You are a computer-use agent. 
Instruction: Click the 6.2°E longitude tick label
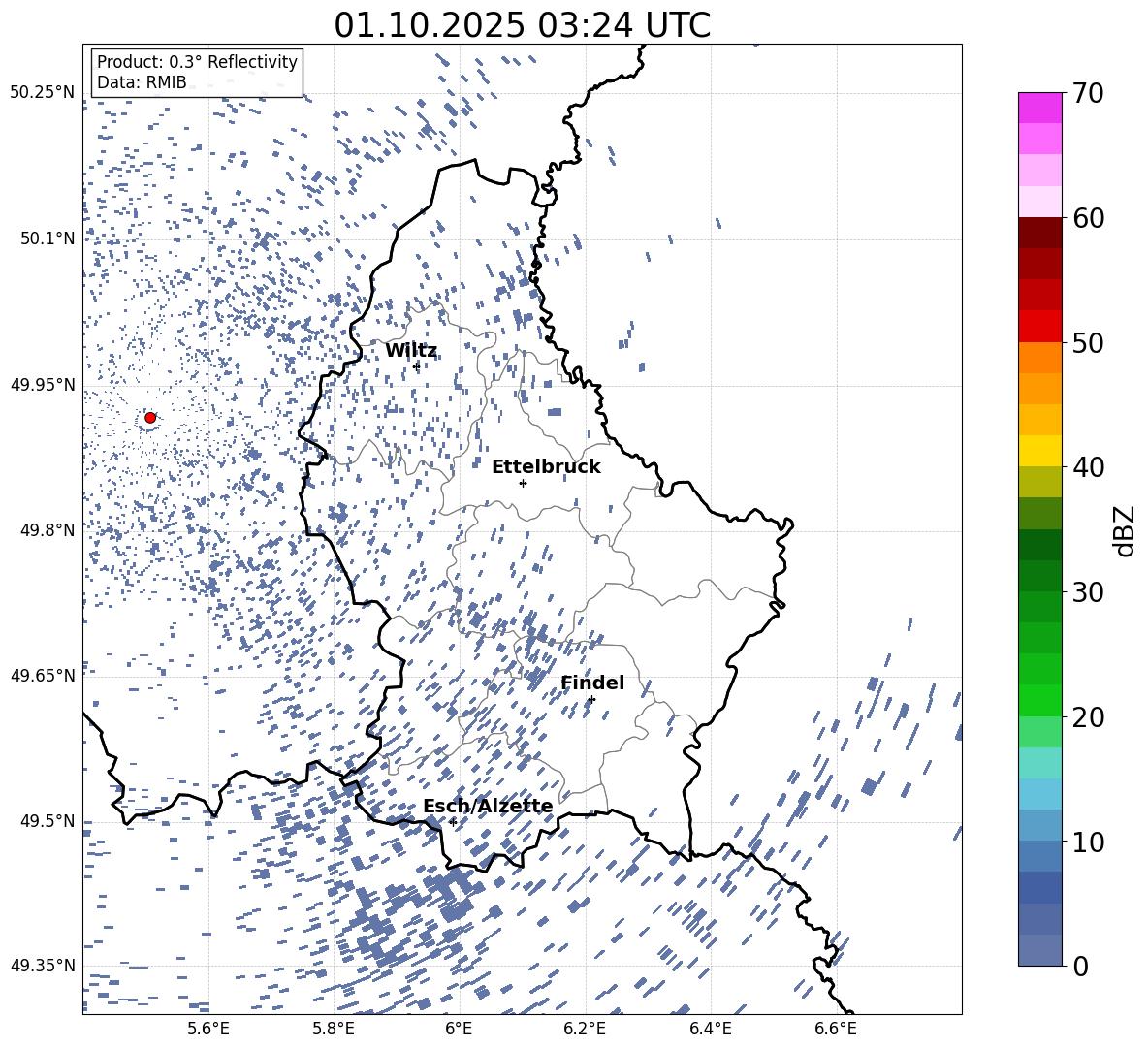tap(585, 1029)
